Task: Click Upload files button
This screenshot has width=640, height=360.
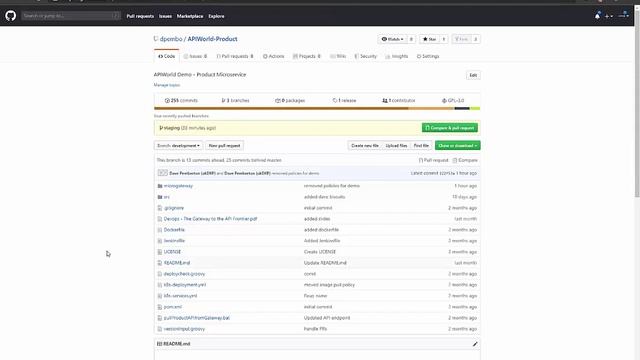Action: (396, 146)
